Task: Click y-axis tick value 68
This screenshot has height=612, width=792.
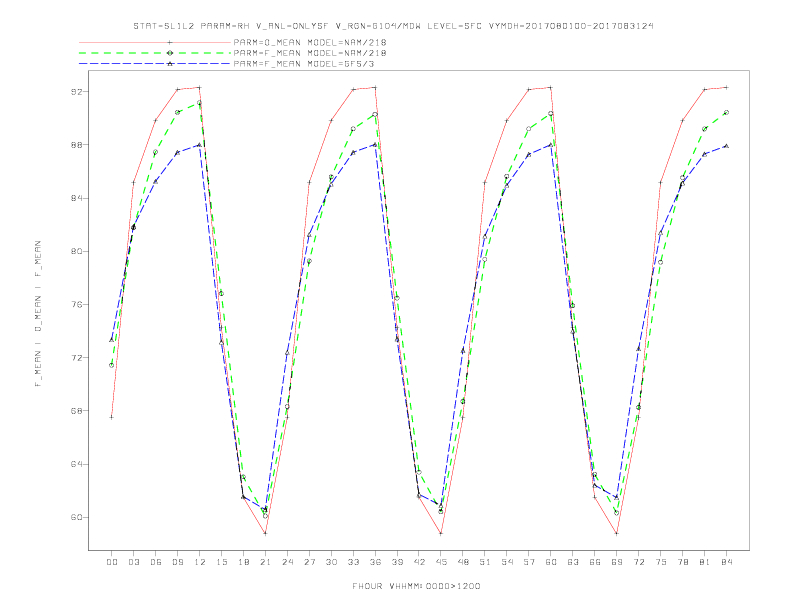Action: [76, 411]
